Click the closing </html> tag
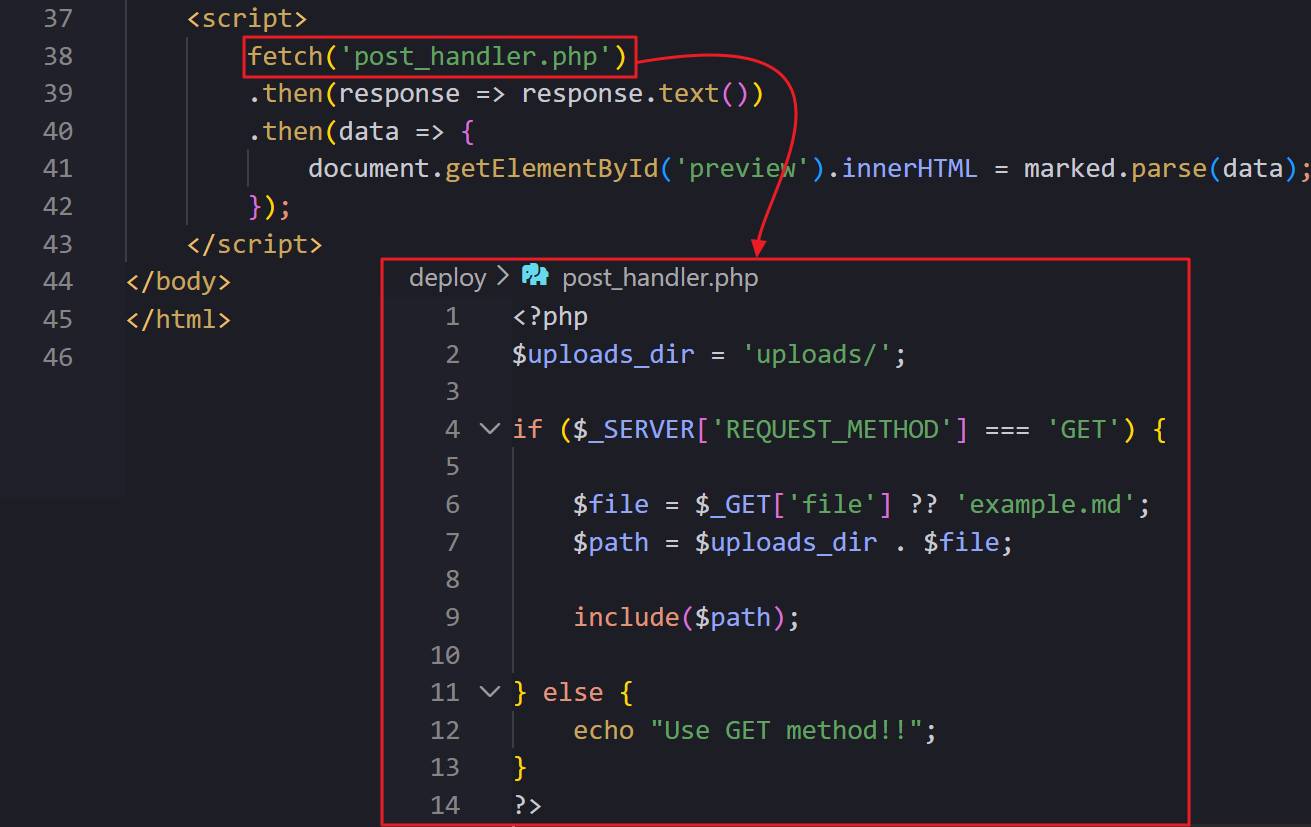Viewport: 1311px width, 827px height. [178, 319]
